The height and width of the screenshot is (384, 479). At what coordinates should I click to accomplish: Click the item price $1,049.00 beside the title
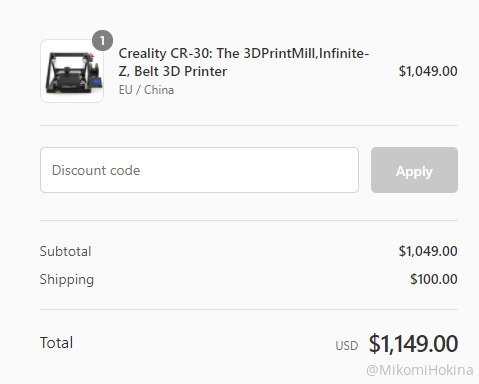click(x=428, y=71)
